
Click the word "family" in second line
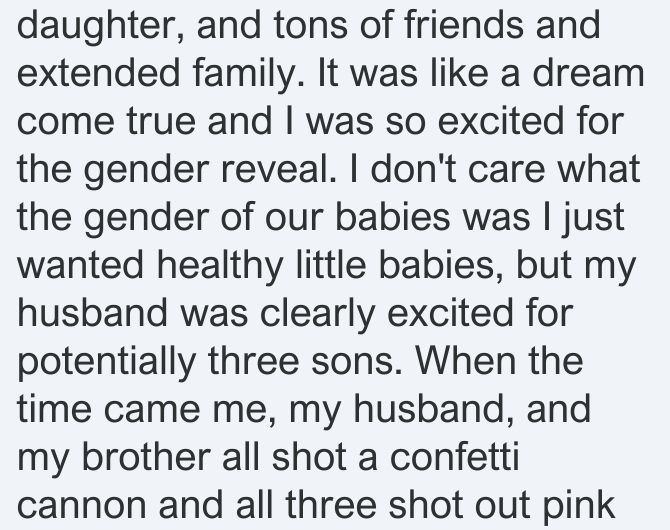point(249,75)
